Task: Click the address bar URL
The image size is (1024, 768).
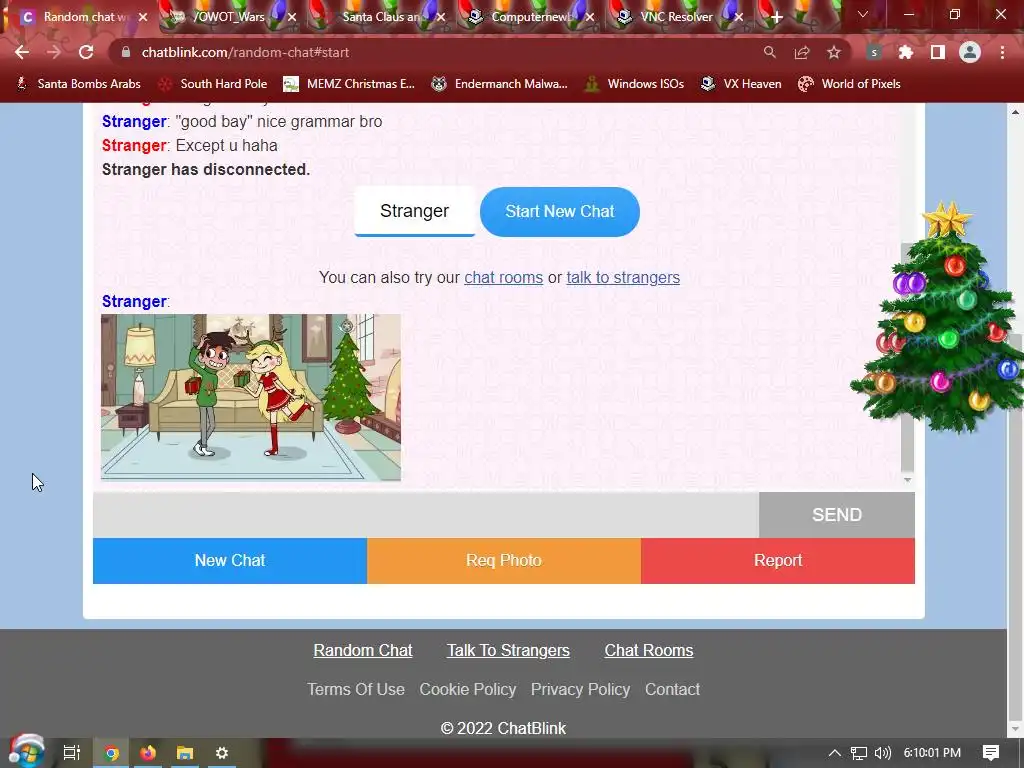Action: click(245, 52)
